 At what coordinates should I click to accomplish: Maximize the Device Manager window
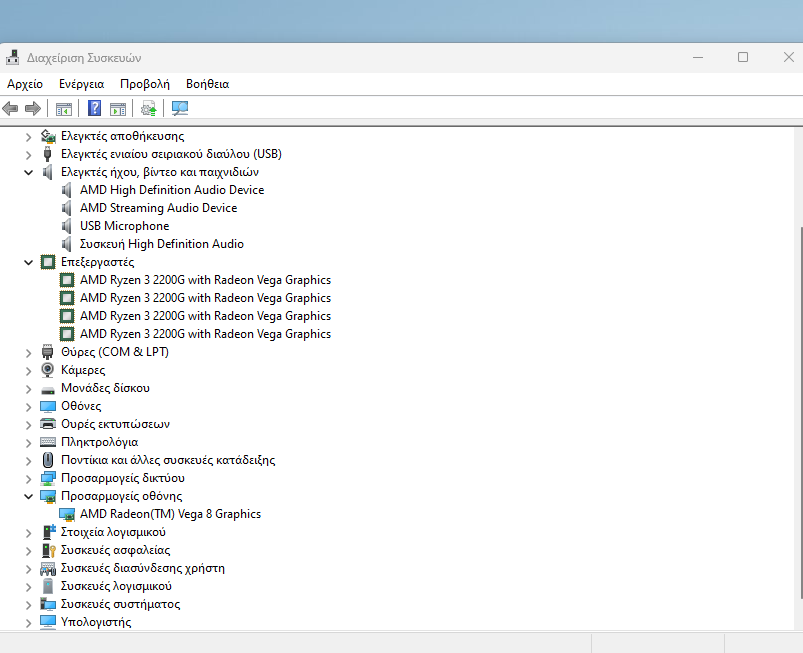[x=743, y=57]
